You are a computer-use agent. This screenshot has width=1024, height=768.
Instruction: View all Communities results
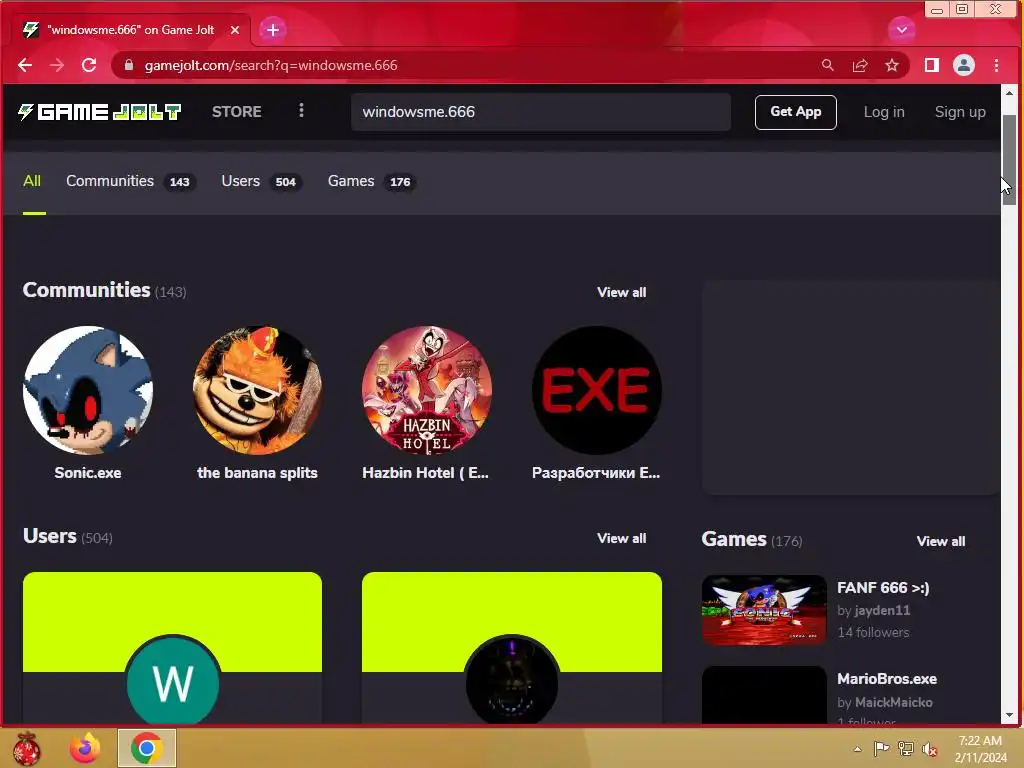click(x=621, y=292)
